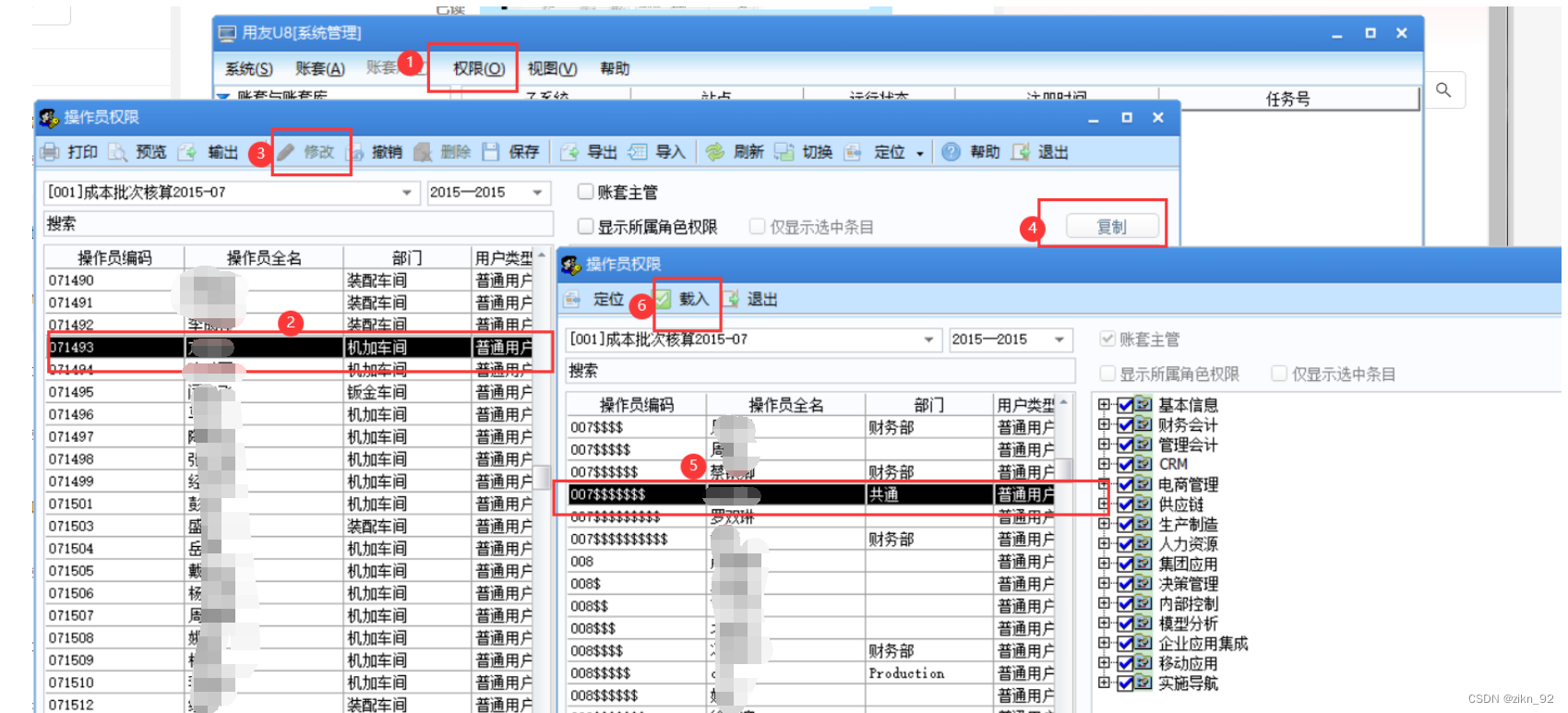This screenshot has height=713, width=1568.
Task: Click the magnifier search icon at right
Action: point(1443,89)
